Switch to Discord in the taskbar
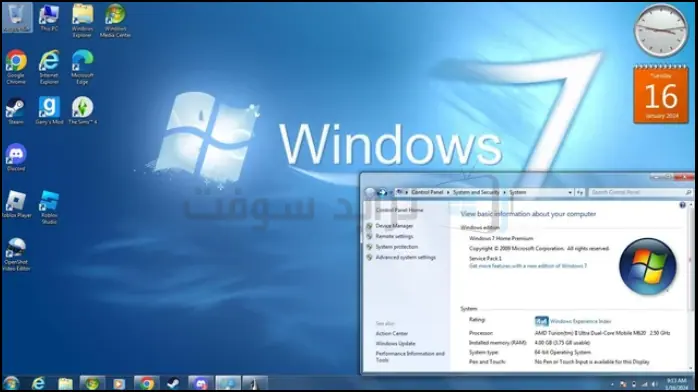 tap(200, 383)
